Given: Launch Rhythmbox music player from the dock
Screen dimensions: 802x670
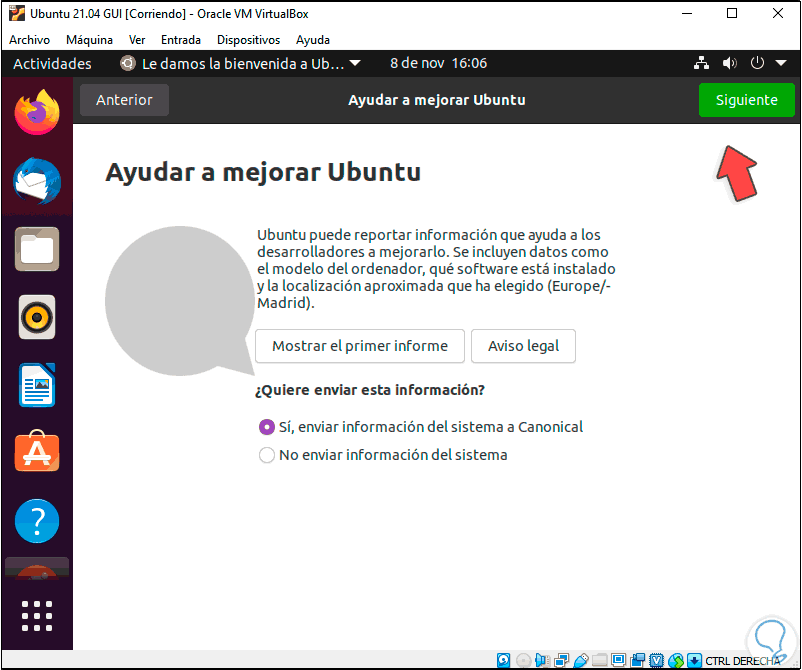Looking at the screenshot, I should pos(37,317).
